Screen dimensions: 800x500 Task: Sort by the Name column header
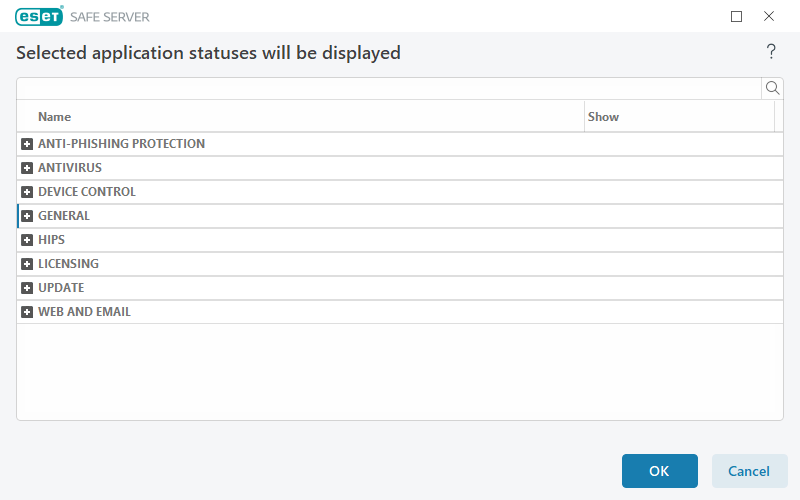(55, 117)
